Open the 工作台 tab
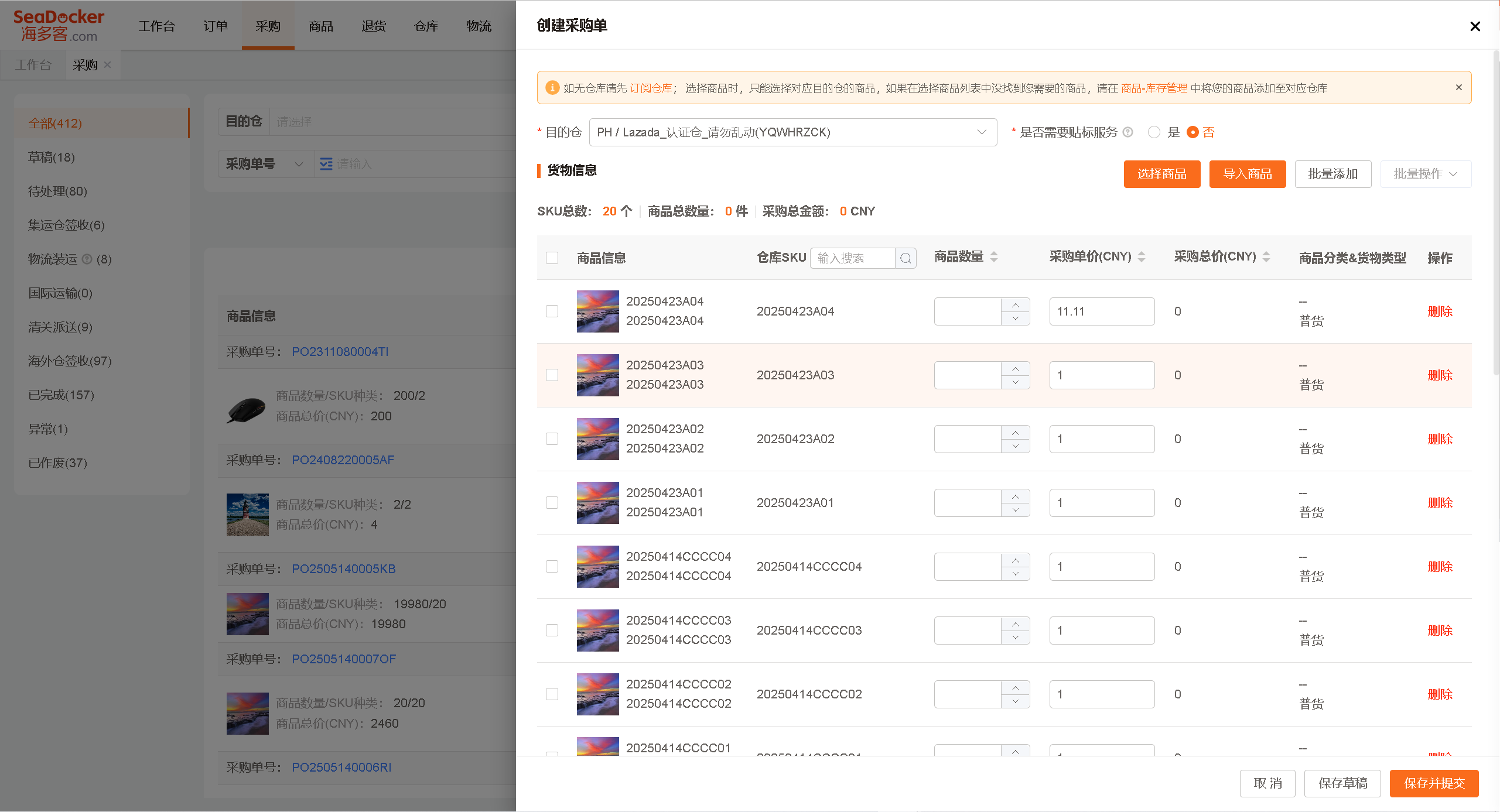This screenshot has height=812, width=1500. pyautogui.click(x=33, y=65)
